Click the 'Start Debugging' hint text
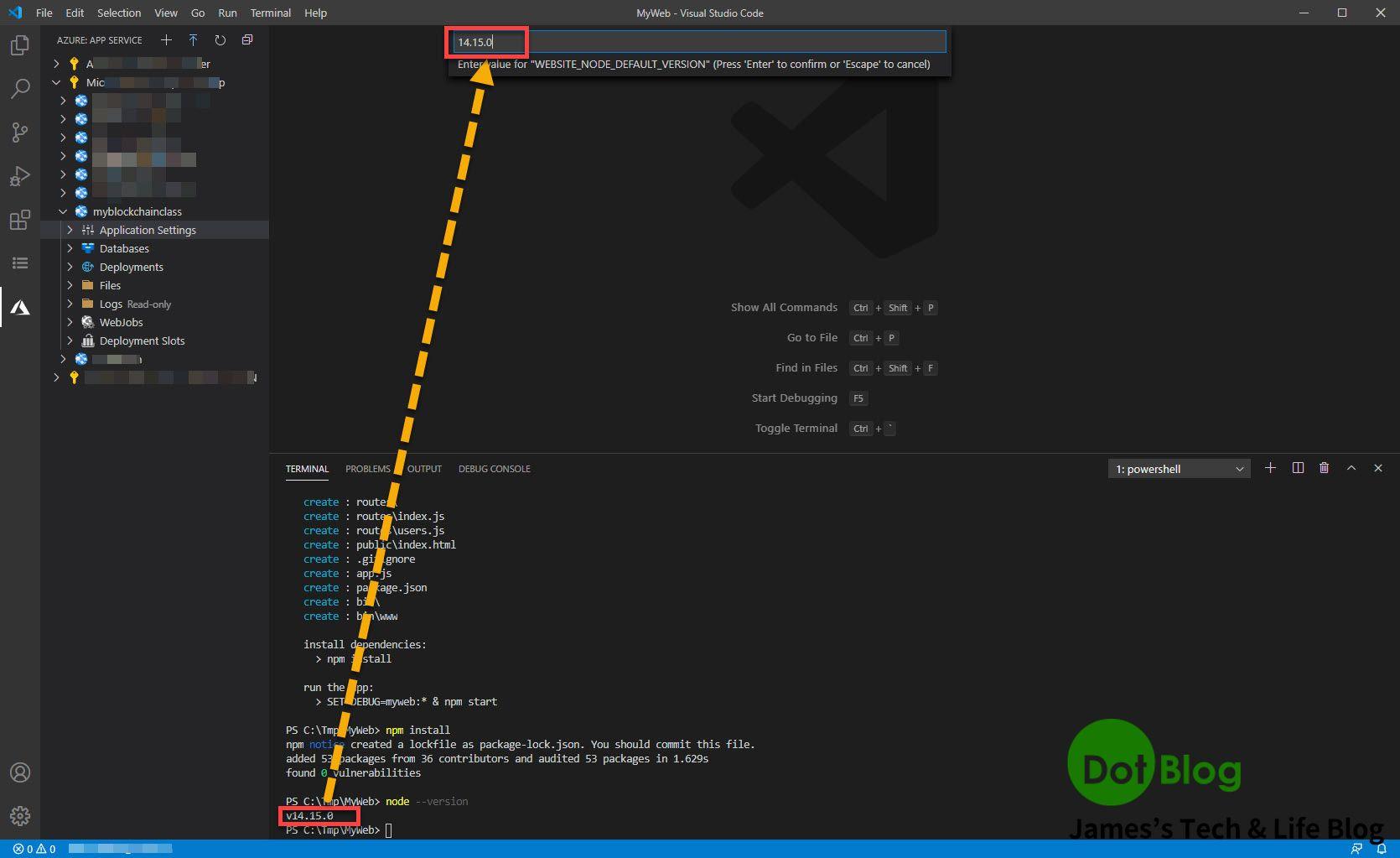 click(795, 398)
